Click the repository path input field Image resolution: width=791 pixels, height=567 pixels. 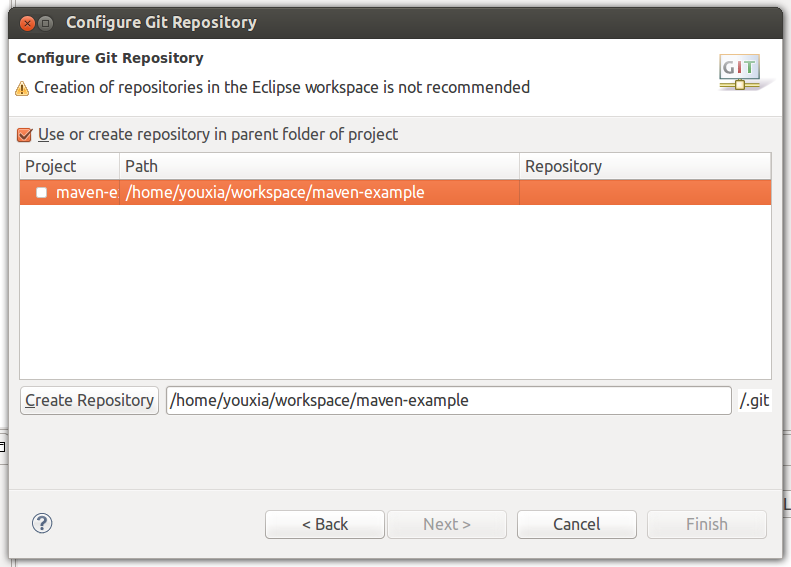tap(448, 401)
